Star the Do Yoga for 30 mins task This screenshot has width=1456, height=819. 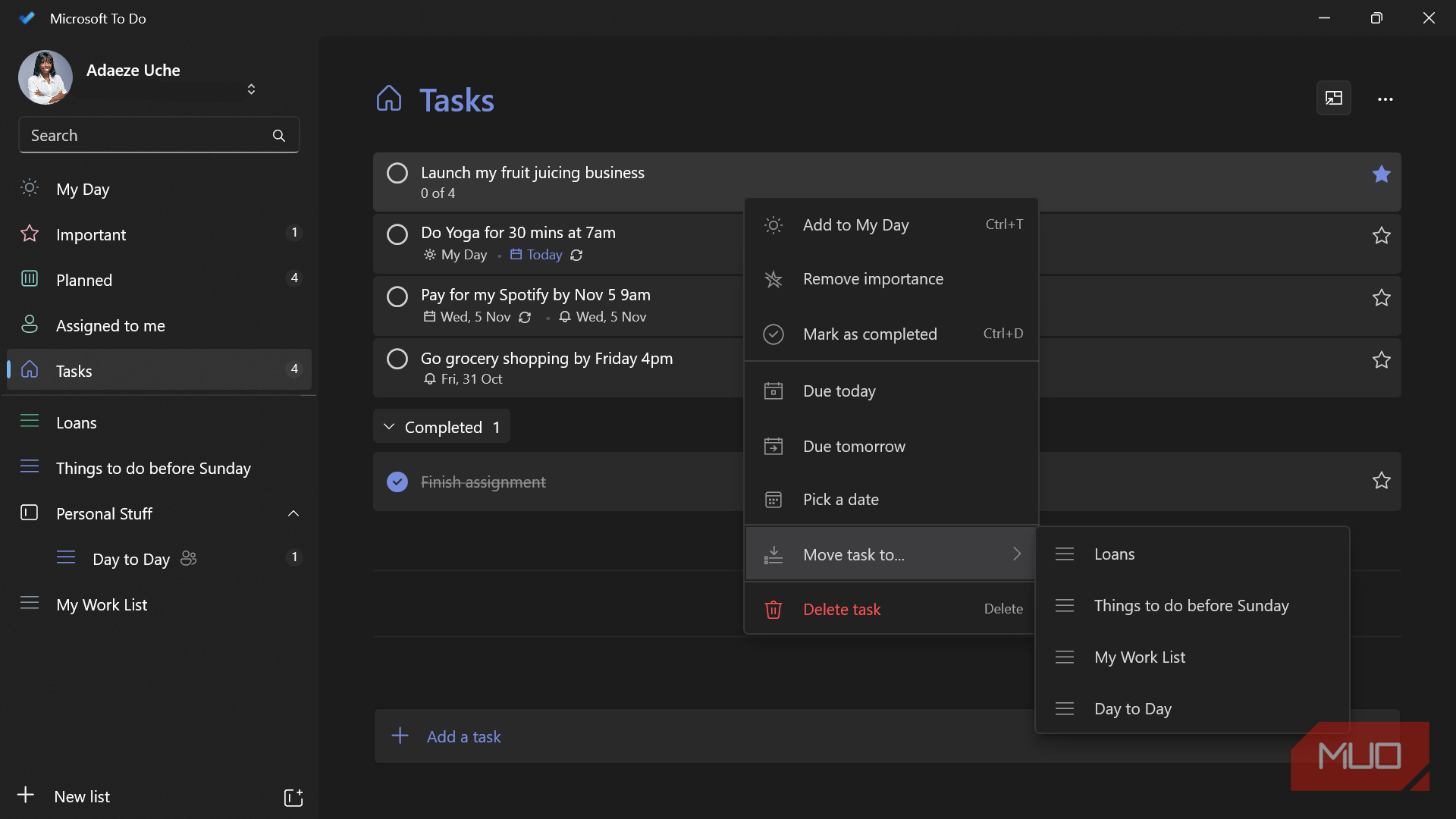pos(1382,236)
